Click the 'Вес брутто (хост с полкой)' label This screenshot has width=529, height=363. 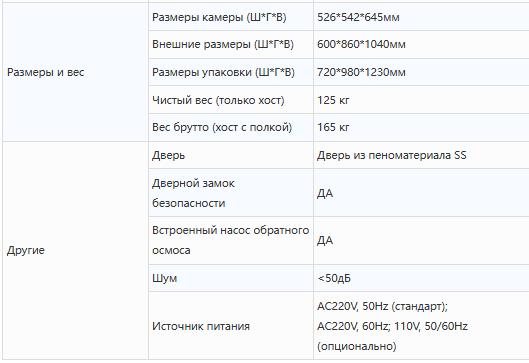[222, 127]
